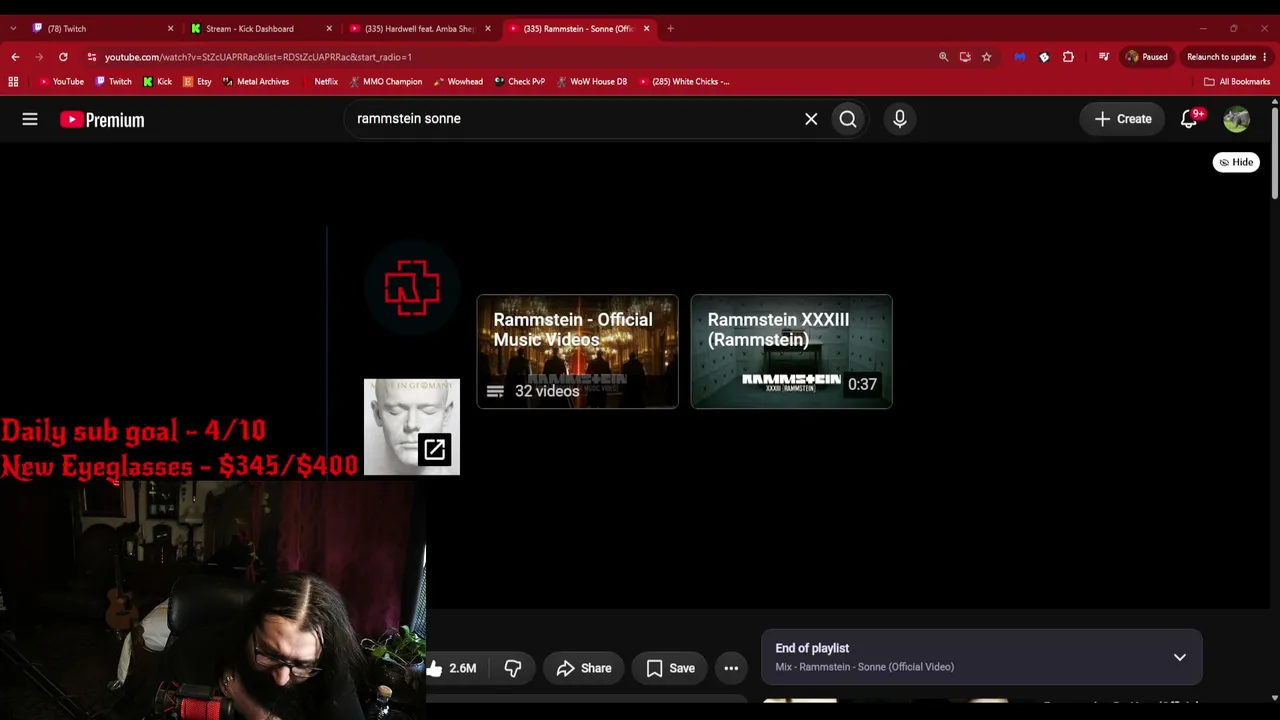Open Chrome apps grid in bookmarks bar
The height and width of the screenshot is (720, 1280).
click(x=13, y=82)
